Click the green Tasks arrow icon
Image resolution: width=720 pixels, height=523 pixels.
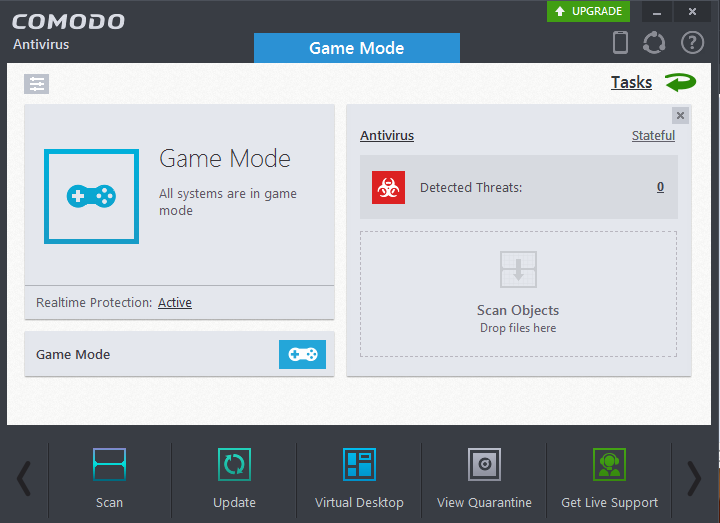(x=681, y=82)
